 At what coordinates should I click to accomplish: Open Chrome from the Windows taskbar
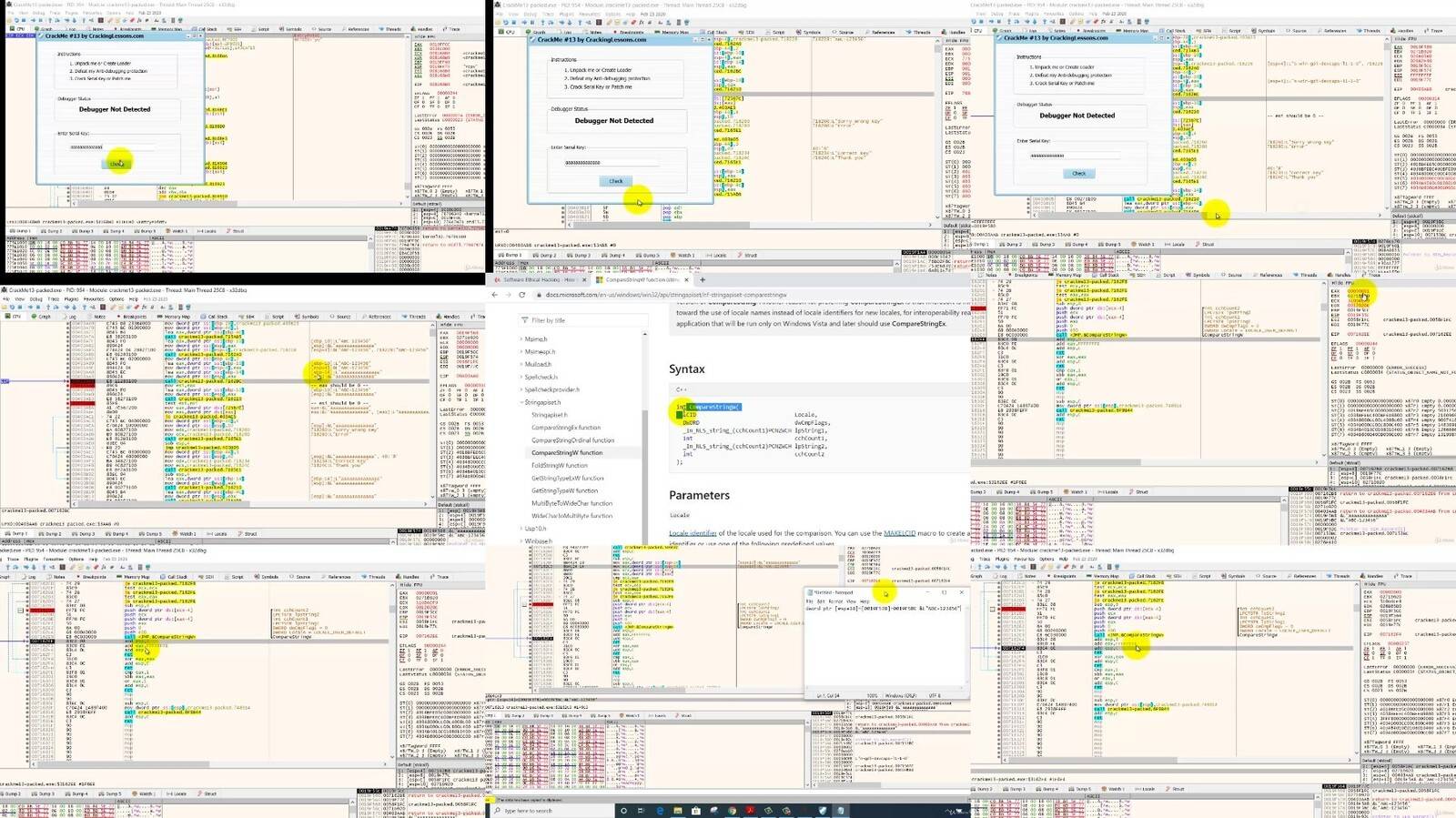pos(732,811)
